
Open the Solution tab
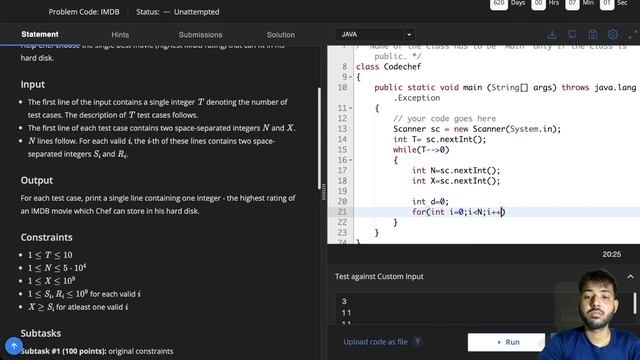(x=281, y=35)
